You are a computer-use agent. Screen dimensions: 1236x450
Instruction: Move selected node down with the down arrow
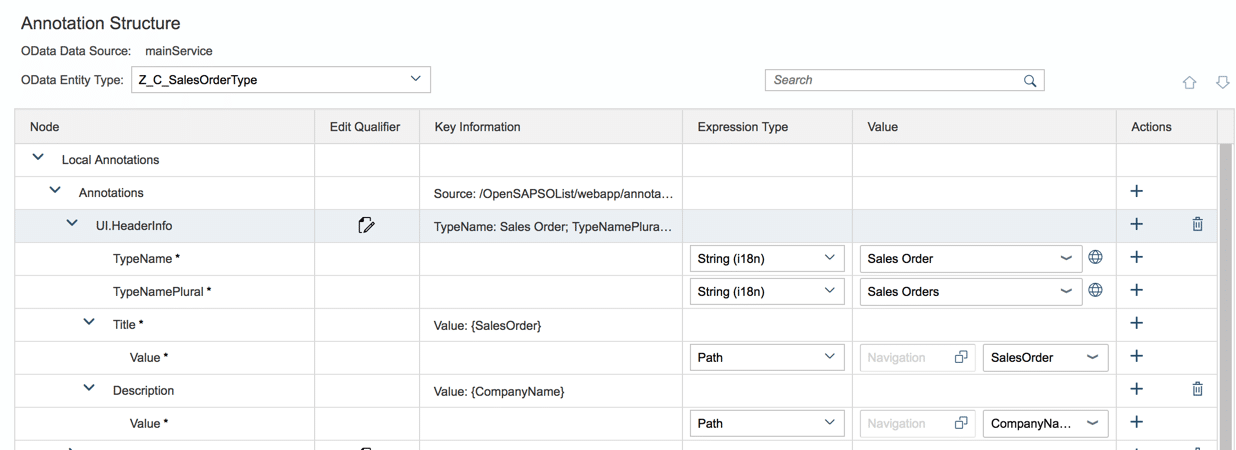(1222, 83)
